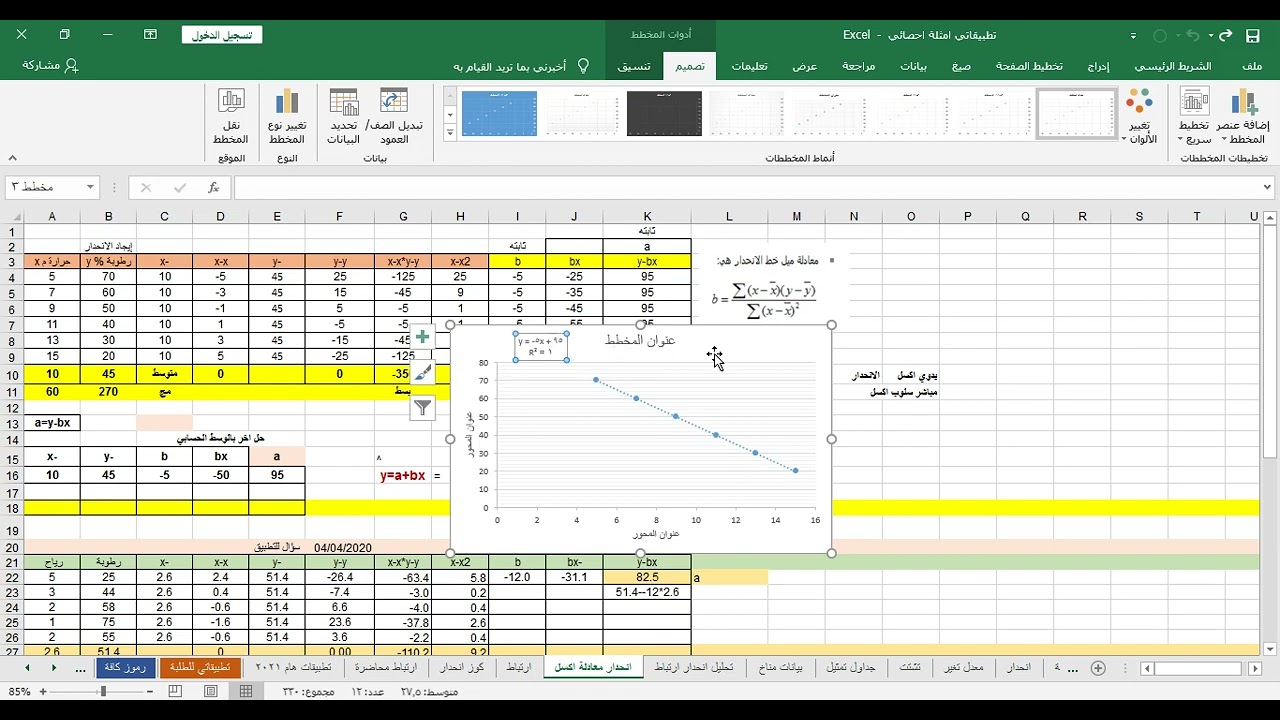Viewport: 1280px width, 720px height.
Task: Expand the name box dropdown arrow
Action: (90, 187)
